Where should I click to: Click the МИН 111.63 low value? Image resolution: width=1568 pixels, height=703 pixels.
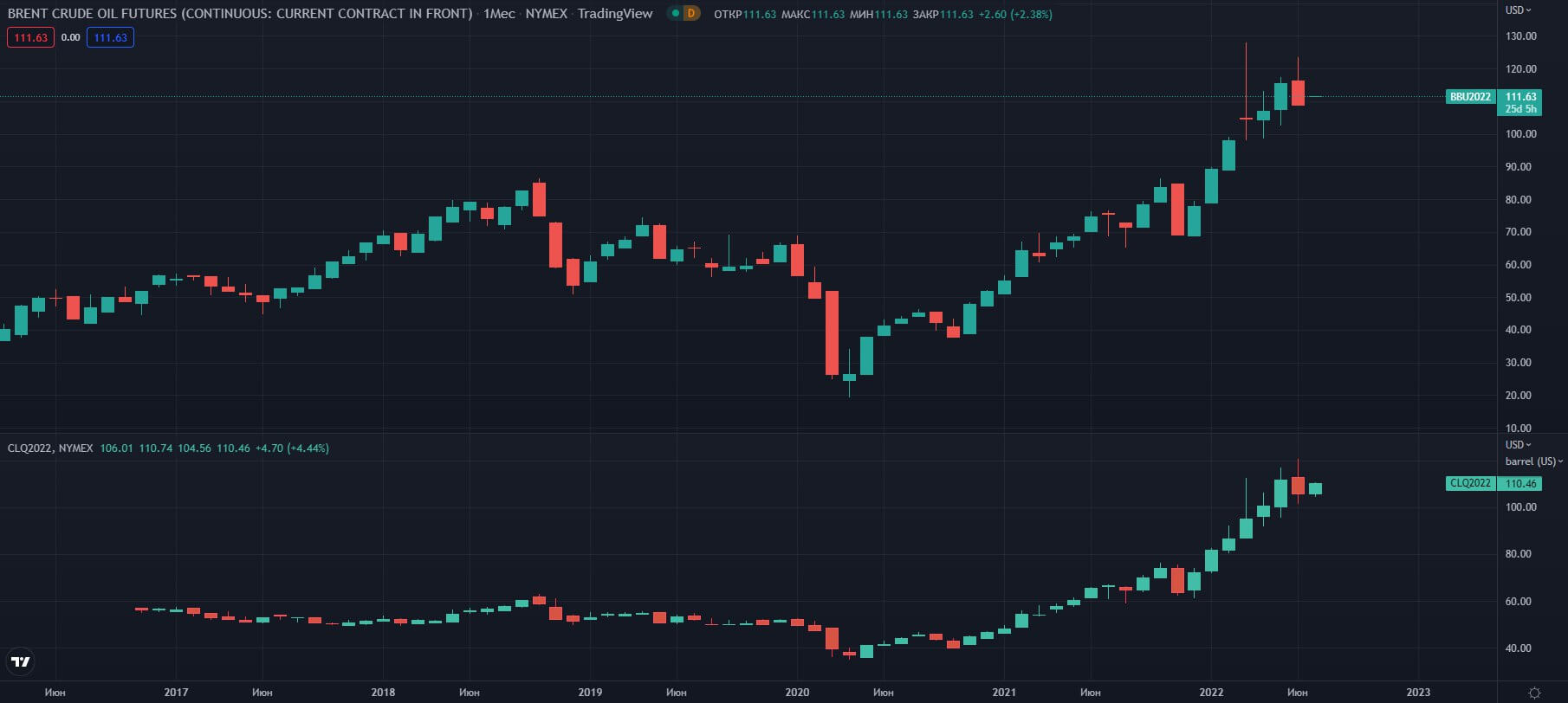[x=879, y=15]
